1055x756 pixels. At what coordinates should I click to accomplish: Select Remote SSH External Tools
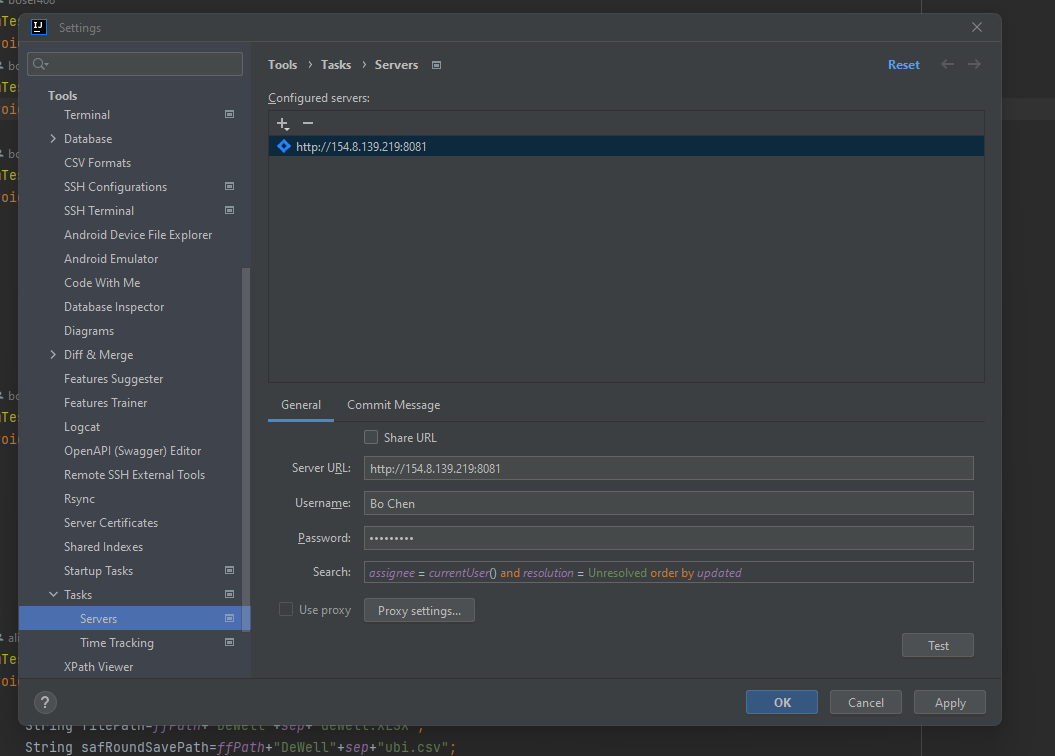[x=135, y=475]
